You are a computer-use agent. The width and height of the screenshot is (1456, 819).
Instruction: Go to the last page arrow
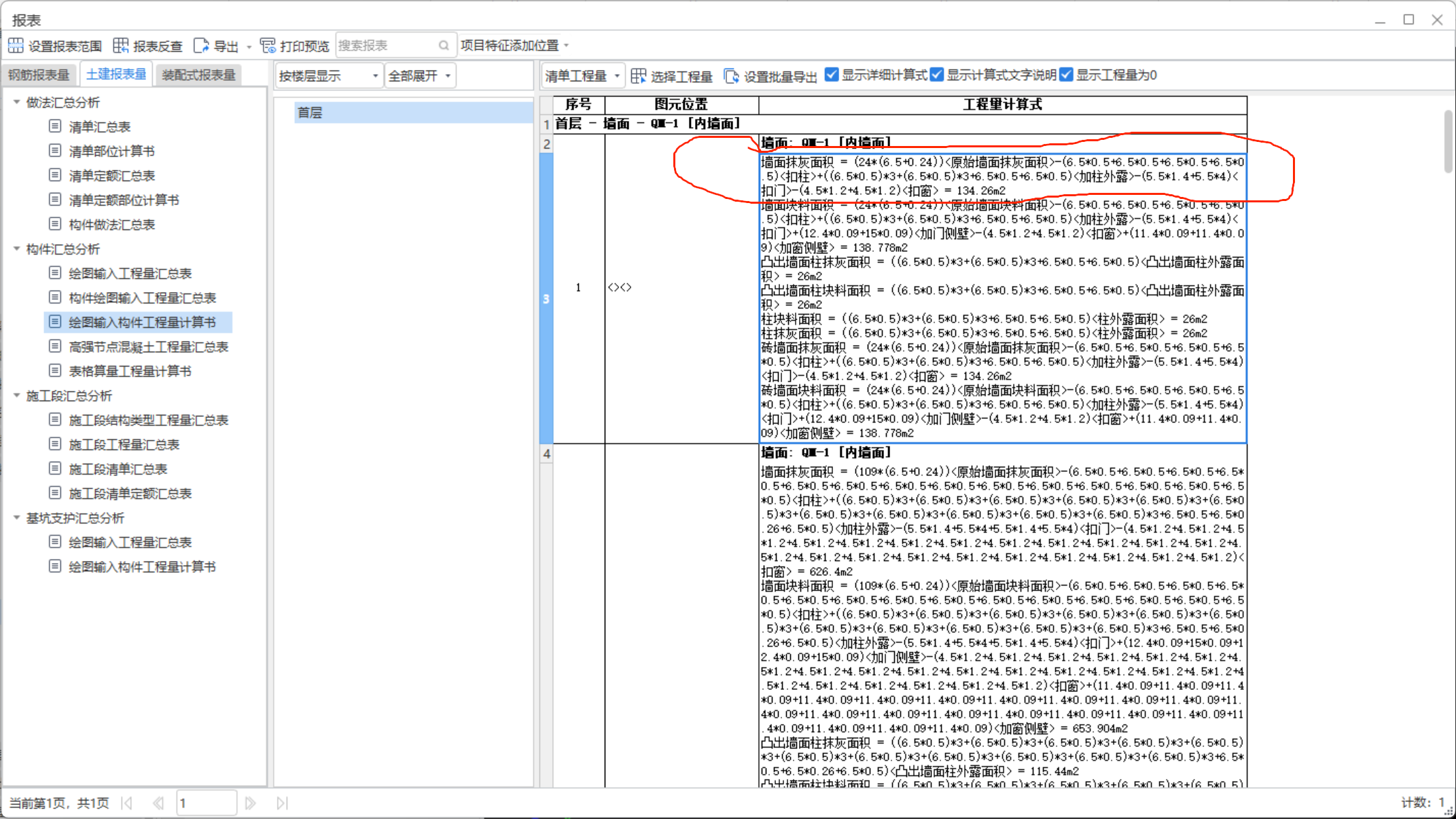click(x=282, y=803)
